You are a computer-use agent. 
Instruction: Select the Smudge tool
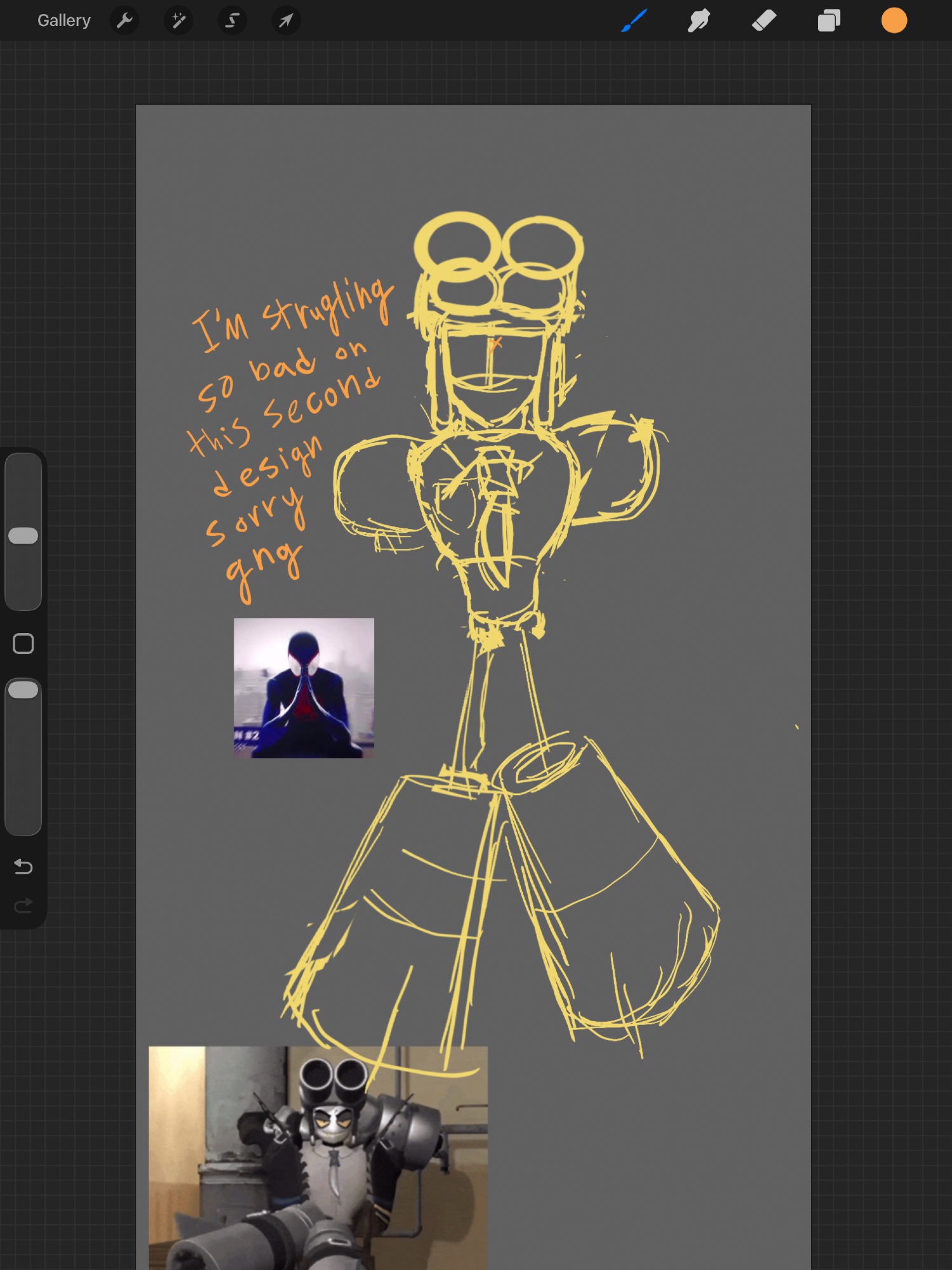[699, 21]
